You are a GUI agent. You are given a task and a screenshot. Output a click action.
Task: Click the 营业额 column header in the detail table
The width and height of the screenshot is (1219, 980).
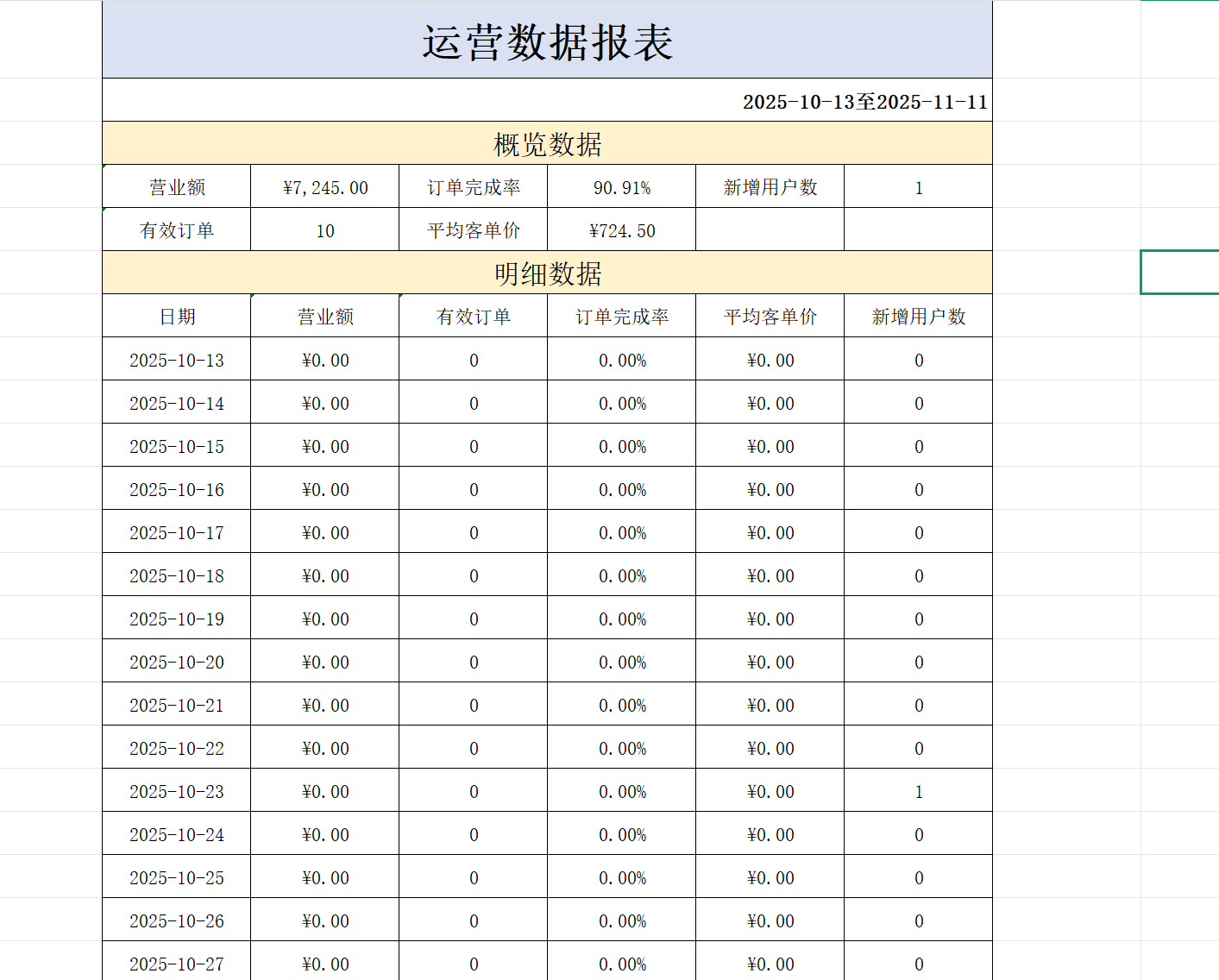click(325, 316)
